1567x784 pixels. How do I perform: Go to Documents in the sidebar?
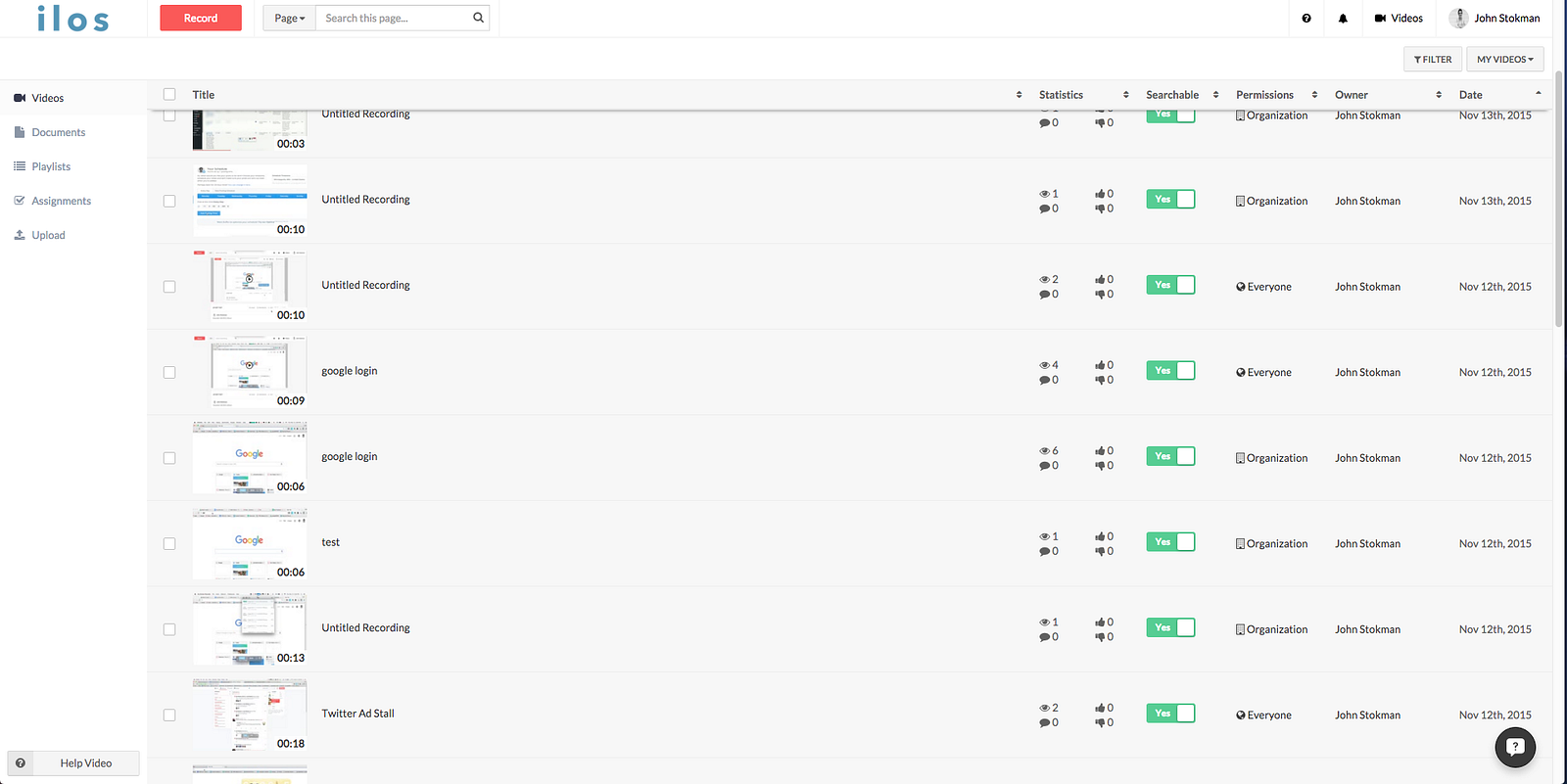(x=58, y=132)
